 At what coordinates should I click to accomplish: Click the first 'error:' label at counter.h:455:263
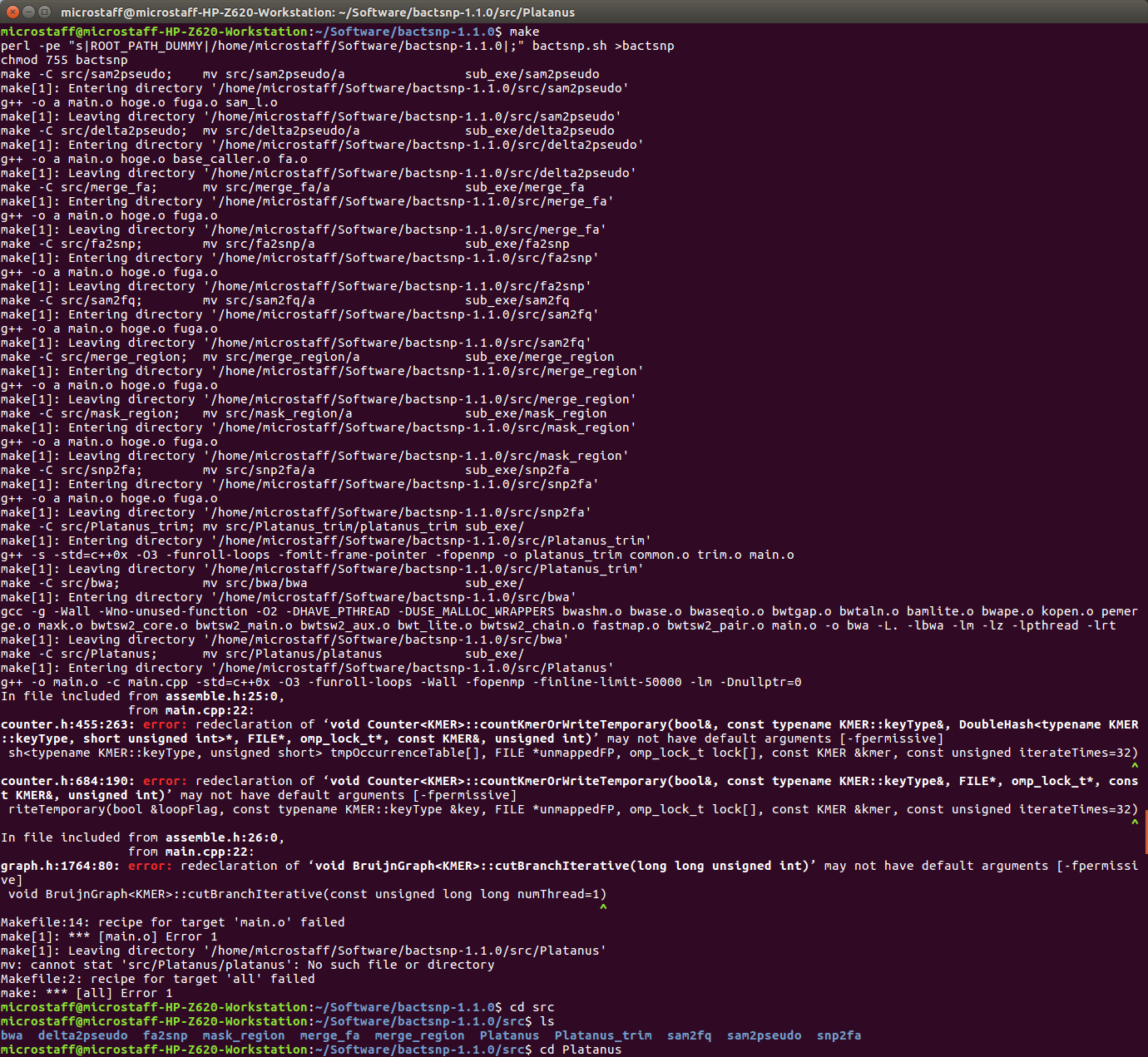tap(166, 724)
